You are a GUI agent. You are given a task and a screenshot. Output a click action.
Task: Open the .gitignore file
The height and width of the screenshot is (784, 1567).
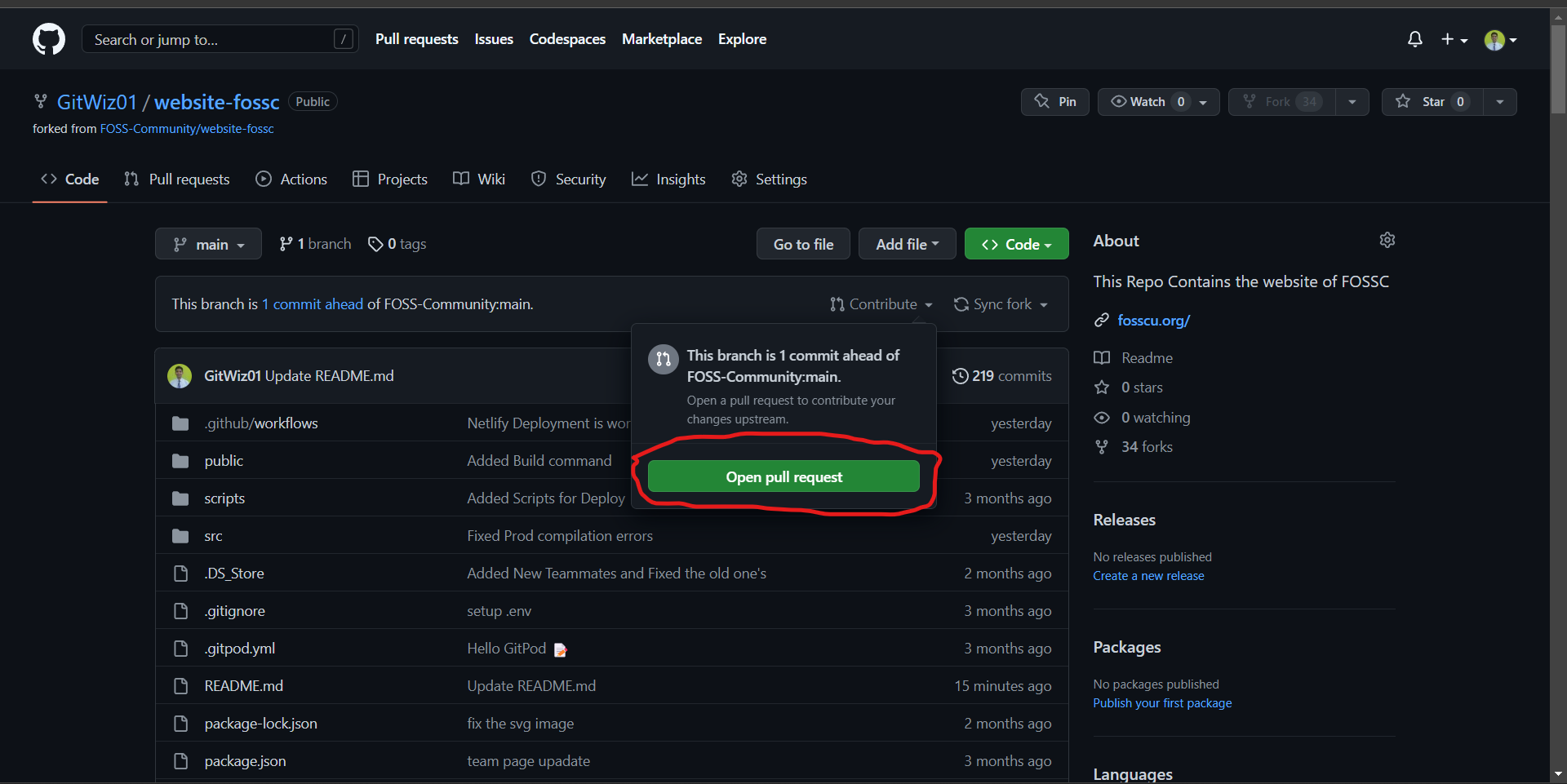tap(235, 611)
